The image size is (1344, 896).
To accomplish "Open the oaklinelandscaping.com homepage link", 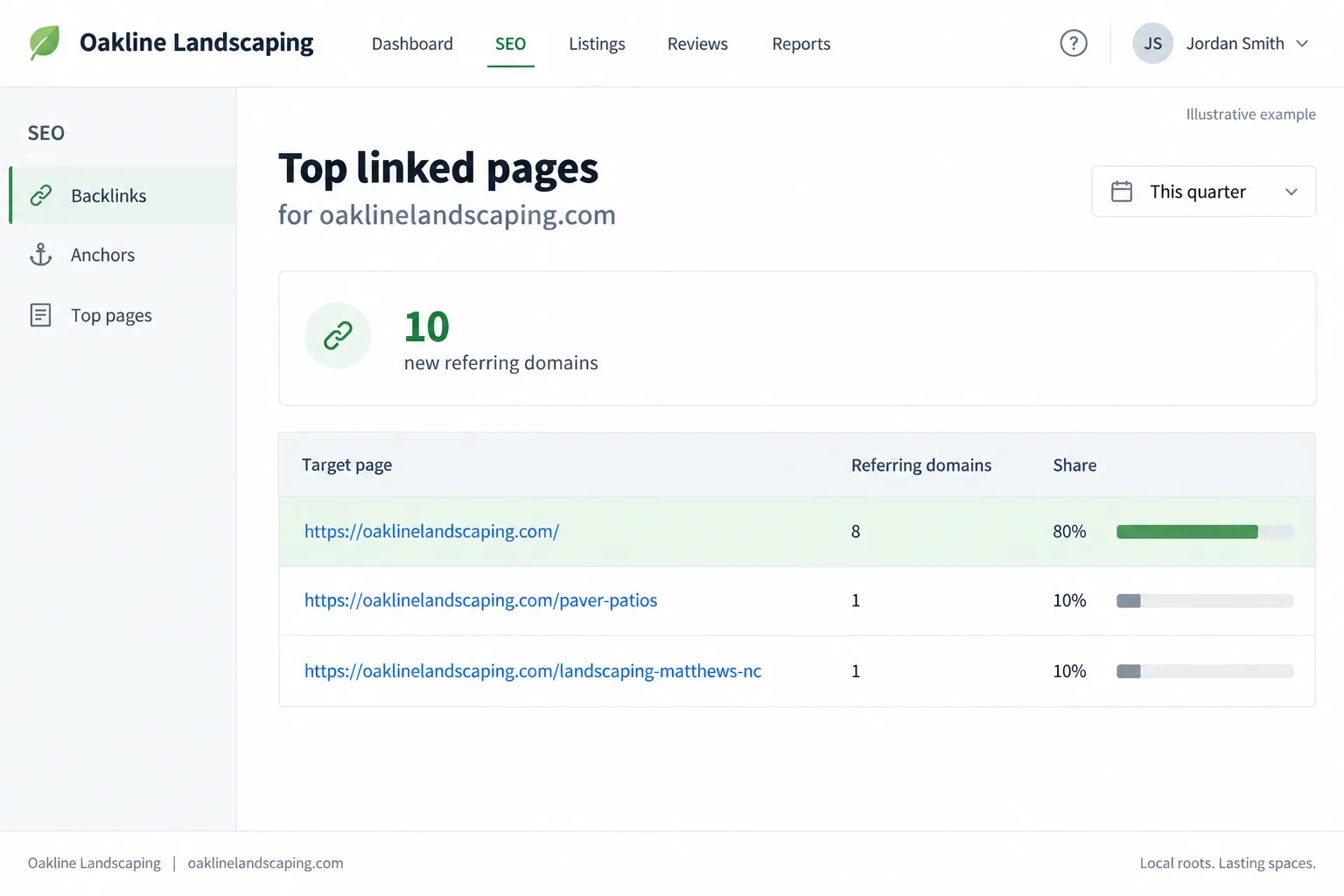I will (431, 531).
